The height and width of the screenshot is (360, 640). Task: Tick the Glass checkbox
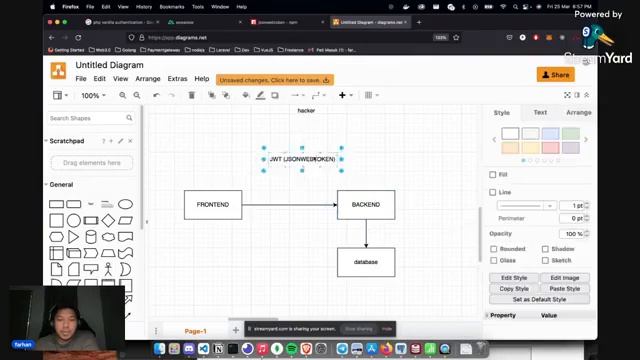[493, 260]
